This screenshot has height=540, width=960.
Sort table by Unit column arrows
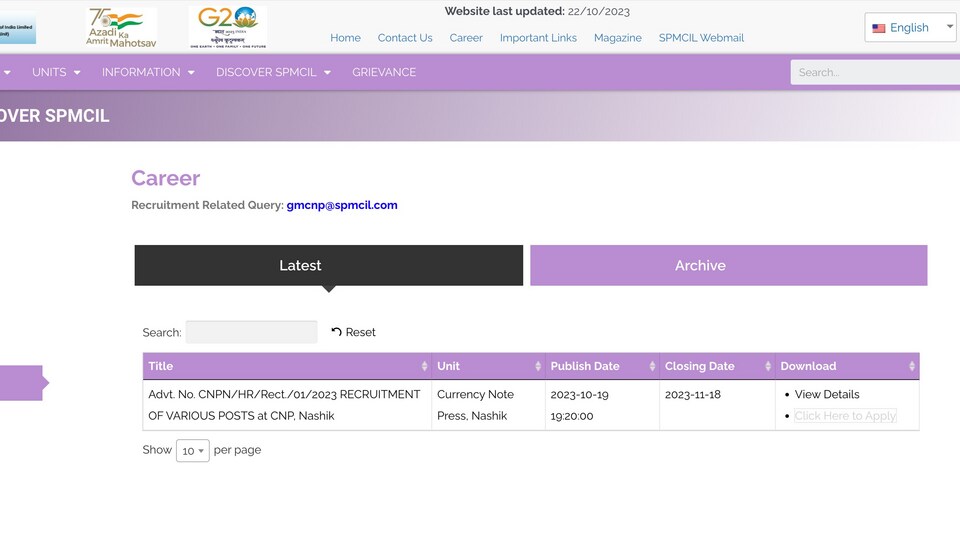(538, 366)
